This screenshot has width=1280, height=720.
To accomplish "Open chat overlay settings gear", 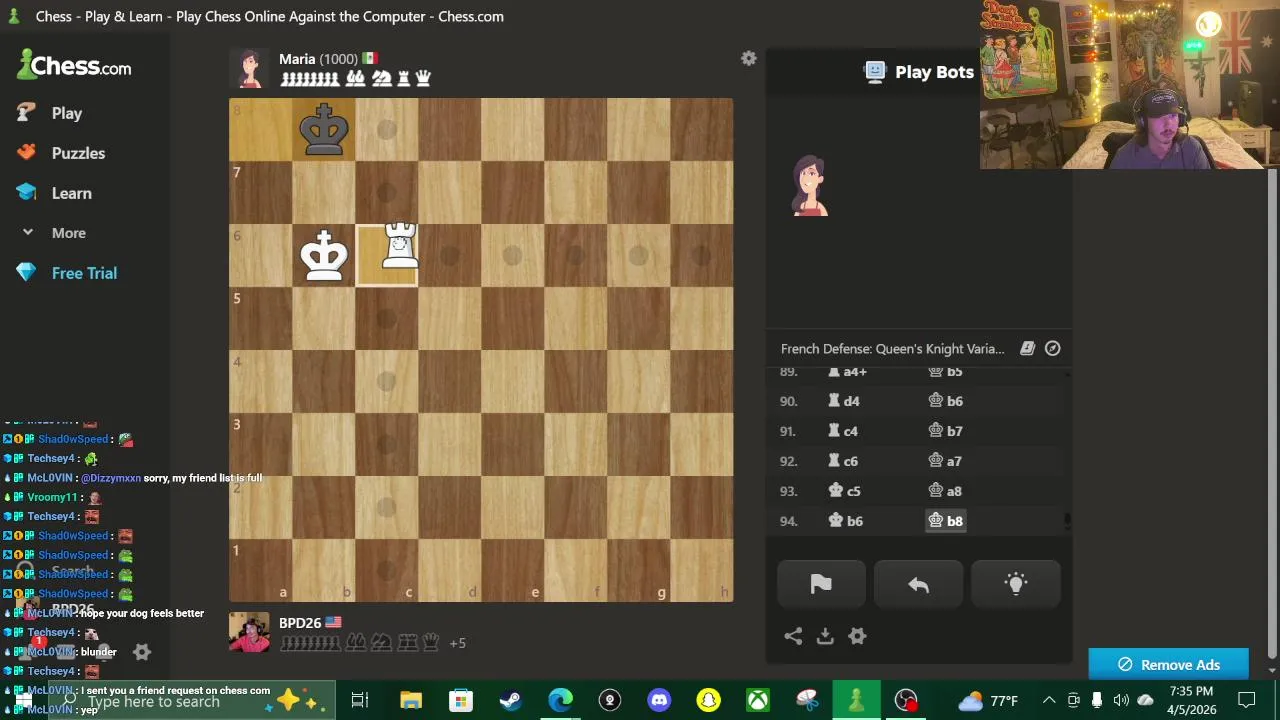I will tap(142, 652).
